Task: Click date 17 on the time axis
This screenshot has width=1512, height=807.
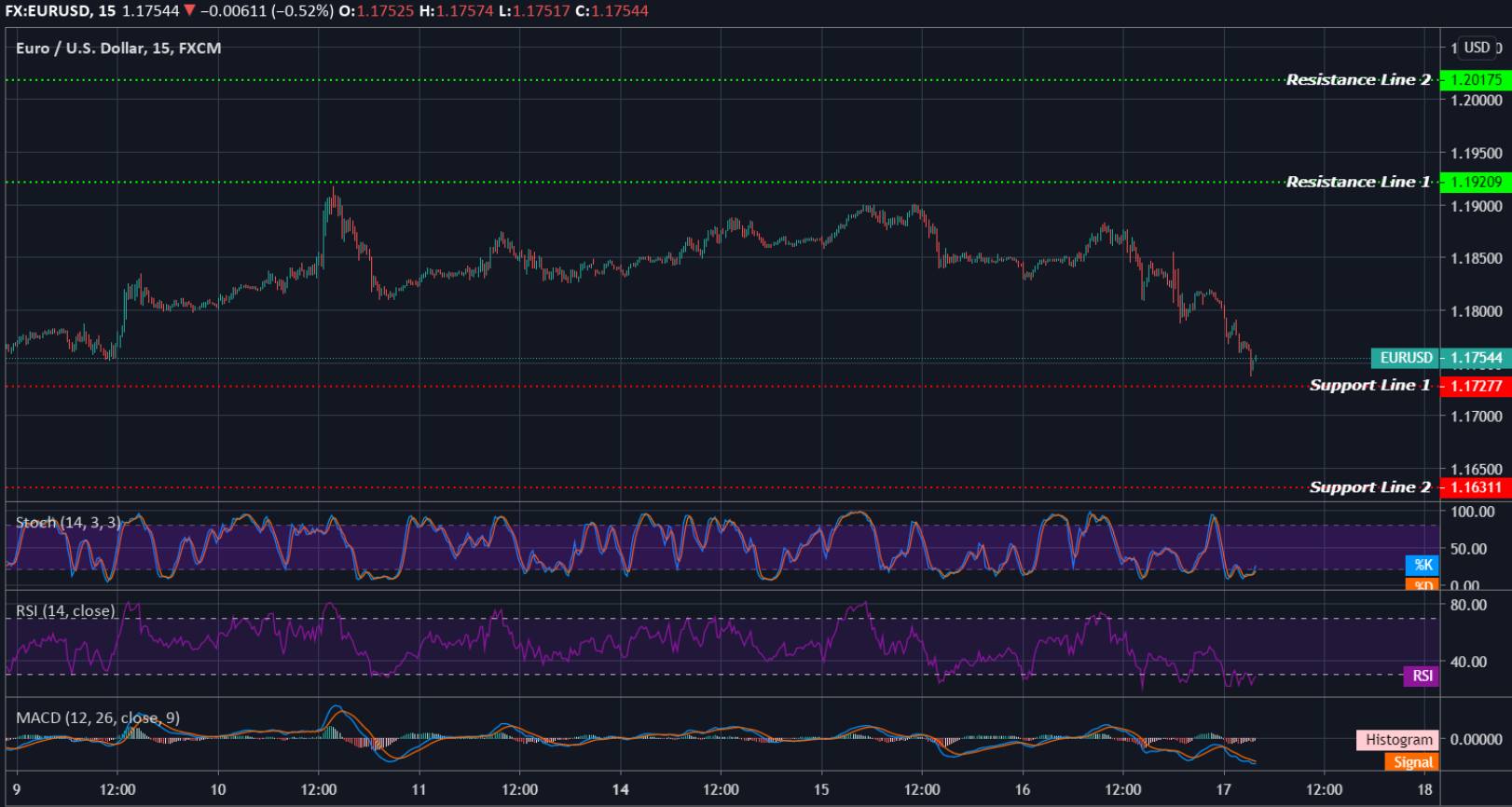Action: tap(1224, 790)
